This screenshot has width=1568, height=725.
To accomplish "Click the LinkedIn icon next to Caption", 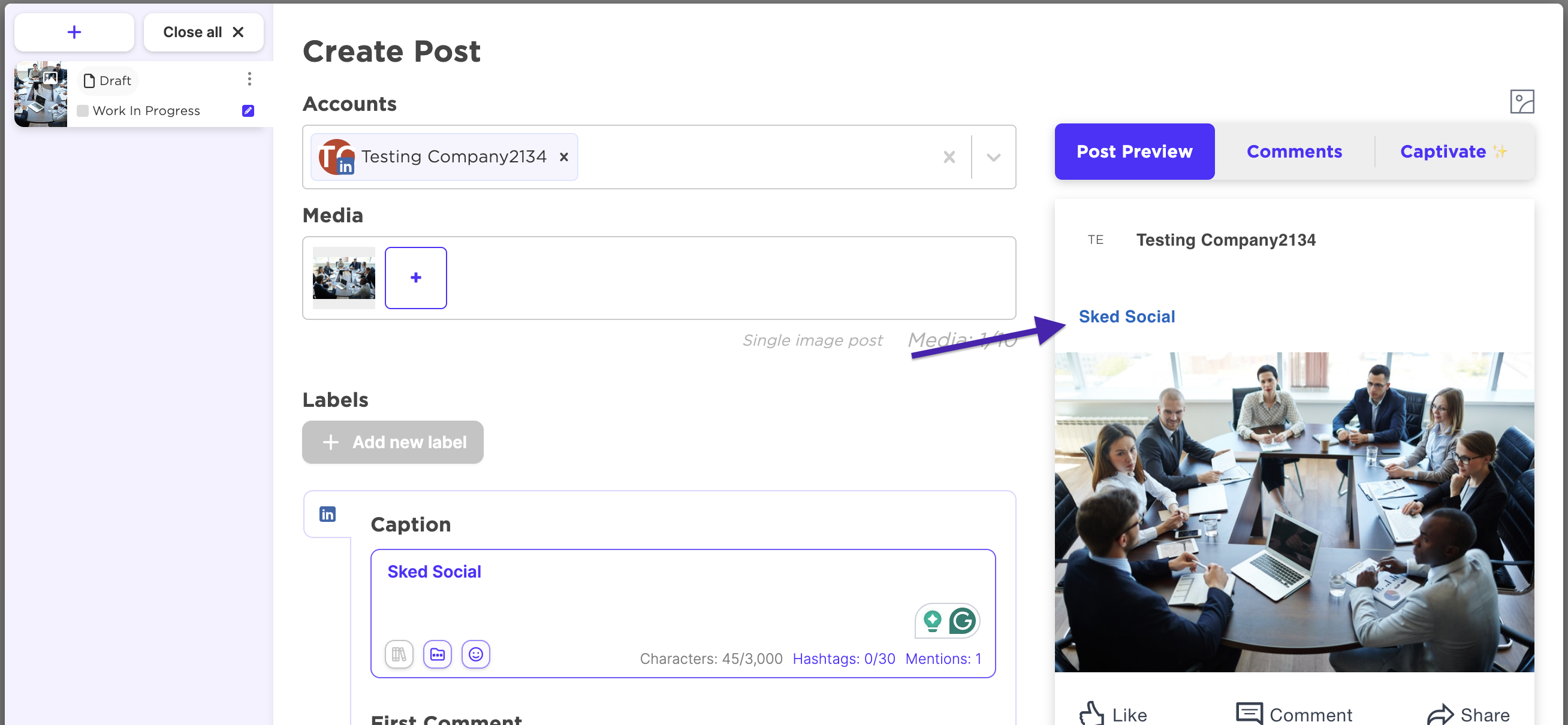I will pyautogui.click(x=327, y=514).
